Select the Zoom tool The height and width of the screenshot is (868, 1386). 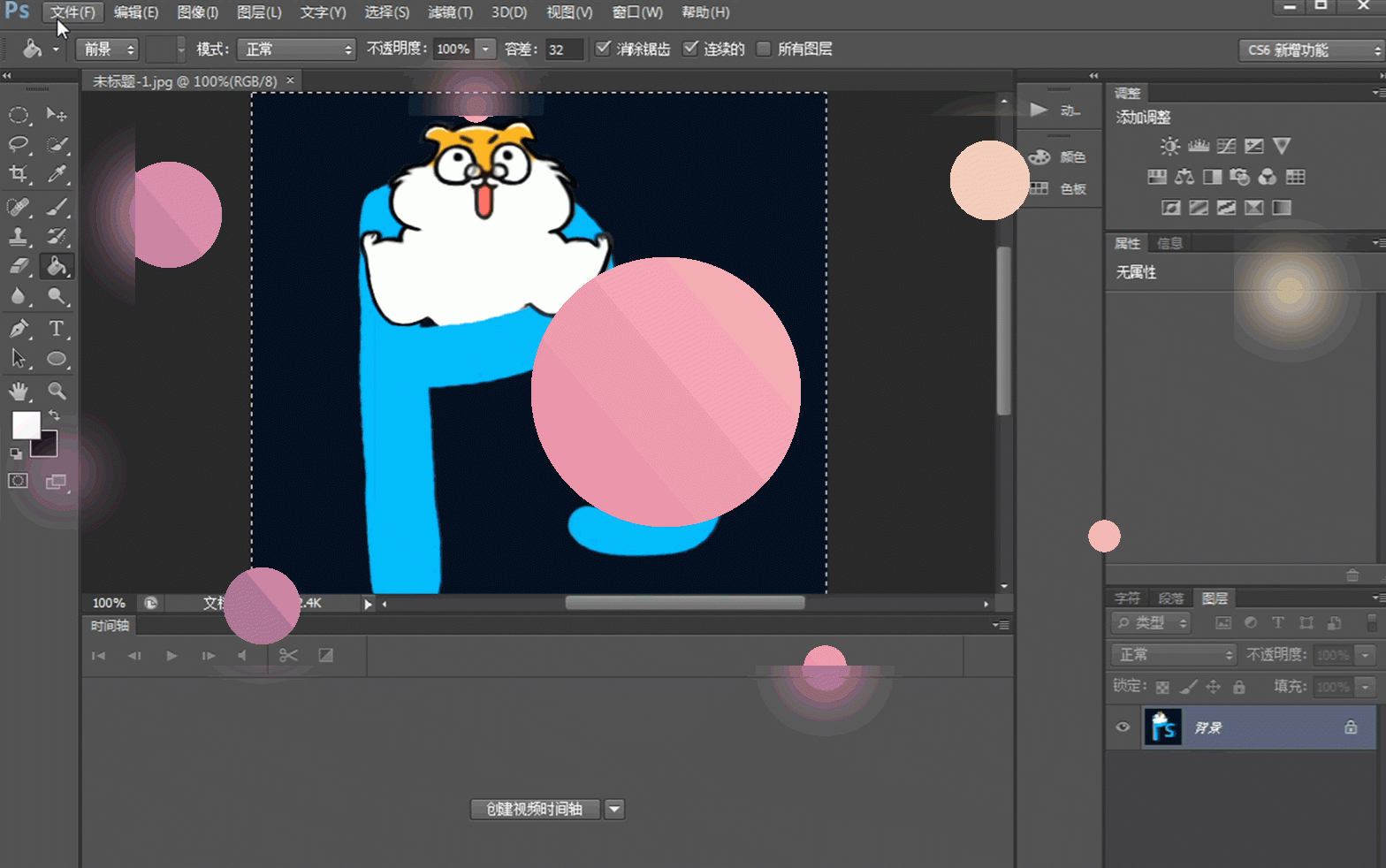(57, 391)
